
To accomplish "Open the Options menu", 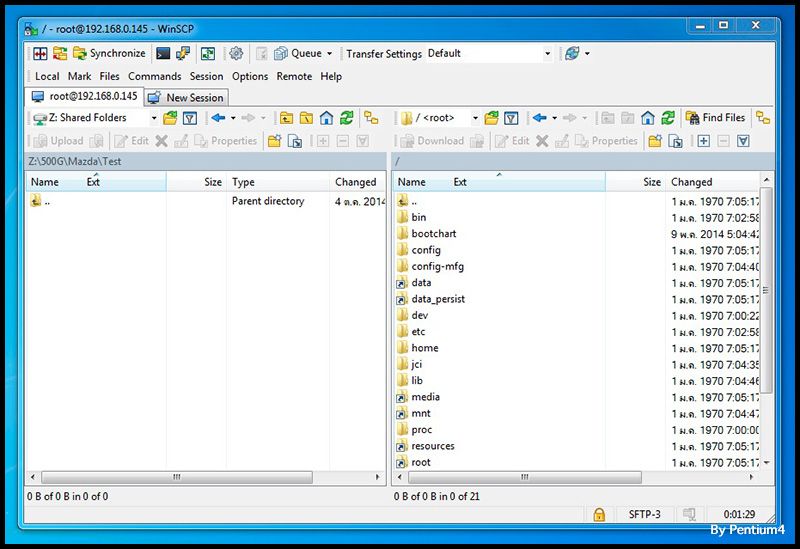I will click(x=249, y=76).
